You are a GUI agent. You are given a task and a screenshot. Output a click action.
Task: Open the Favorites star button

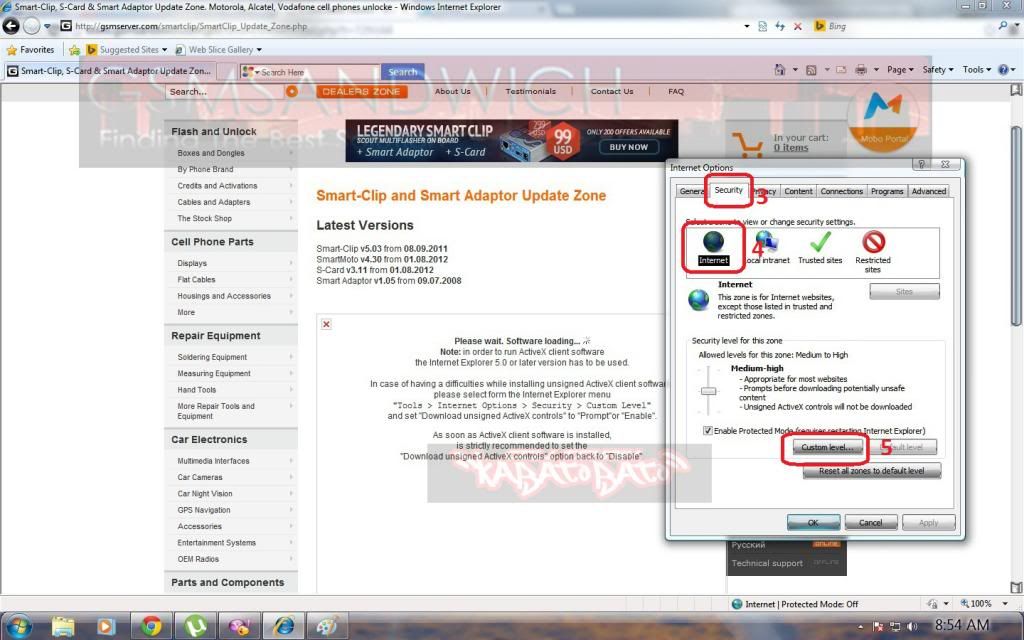[30, 50]
